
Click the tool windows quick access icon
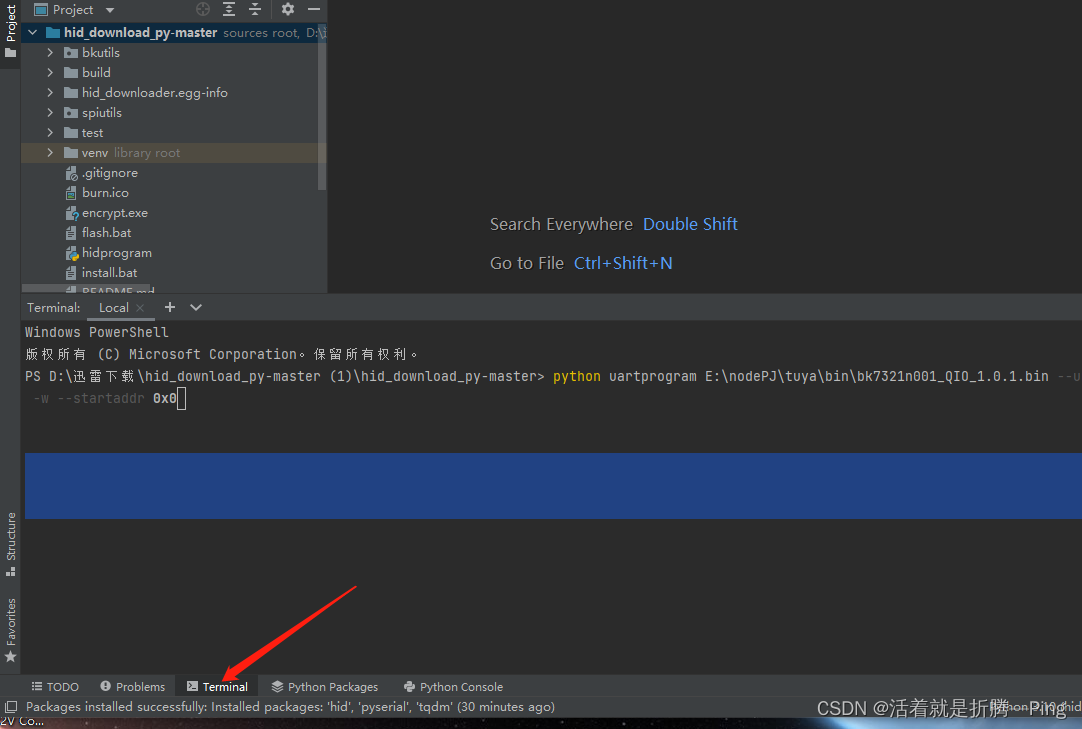[x=11, y=706]
